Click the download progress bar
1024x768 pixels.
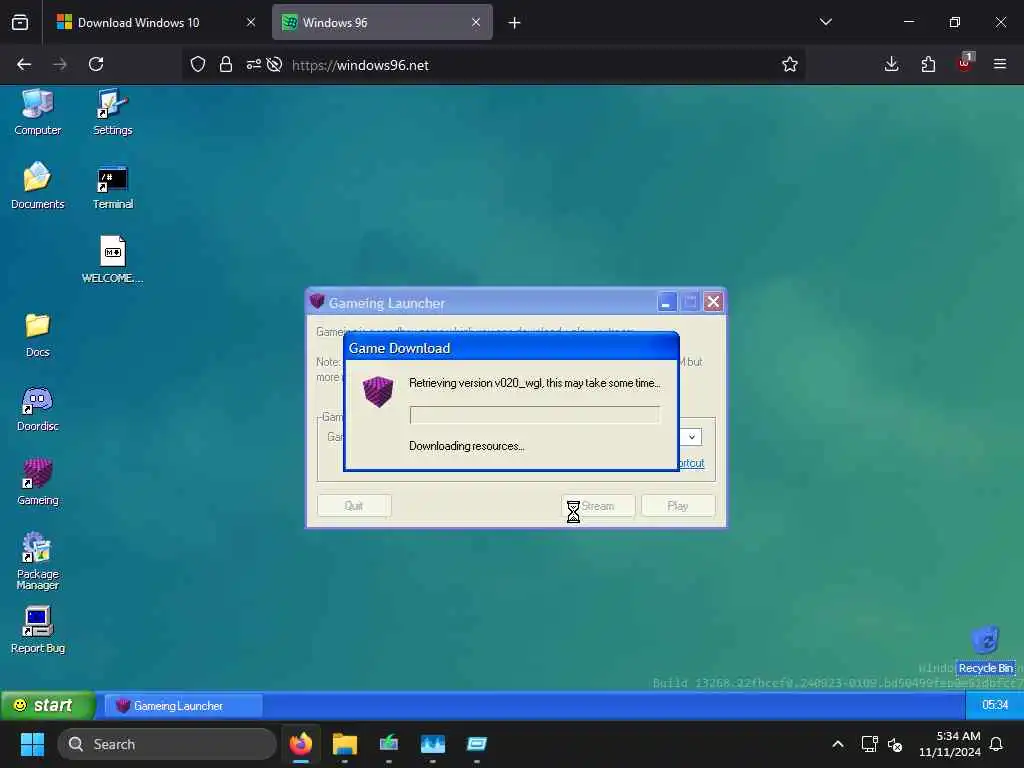534,415
